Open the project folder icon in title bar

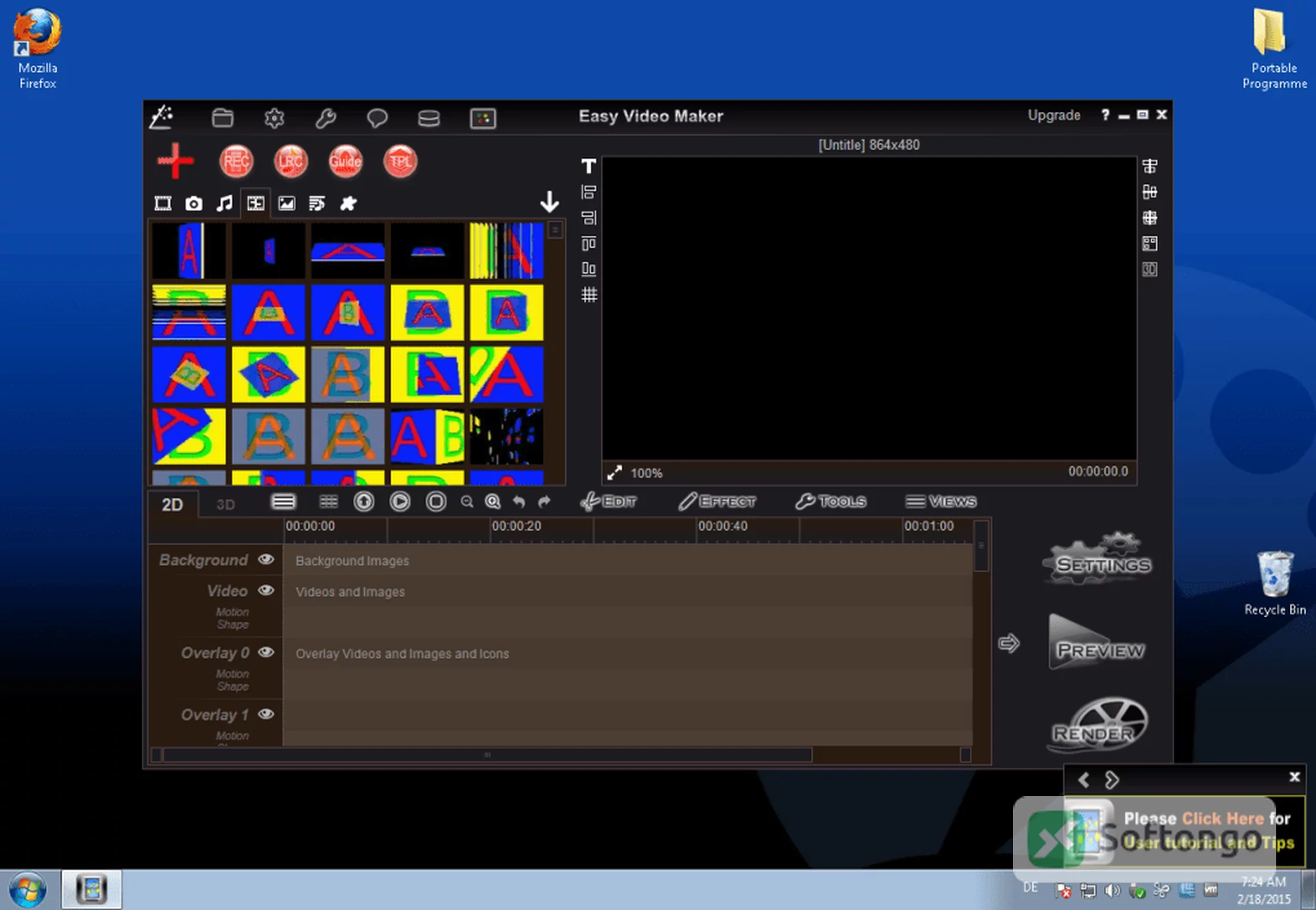point(222,118)
